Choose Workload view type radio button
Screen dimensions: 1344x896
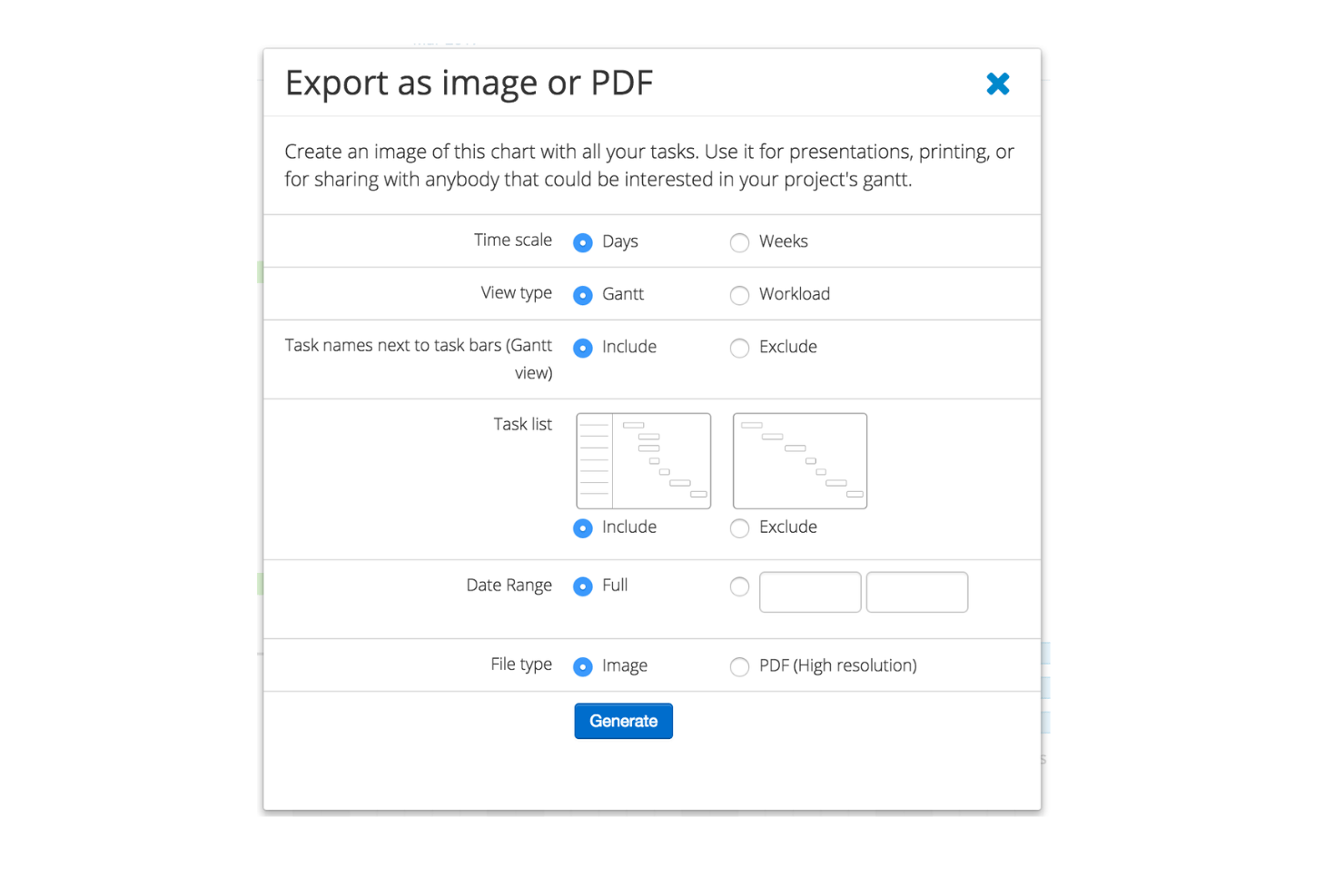[740, 295]
